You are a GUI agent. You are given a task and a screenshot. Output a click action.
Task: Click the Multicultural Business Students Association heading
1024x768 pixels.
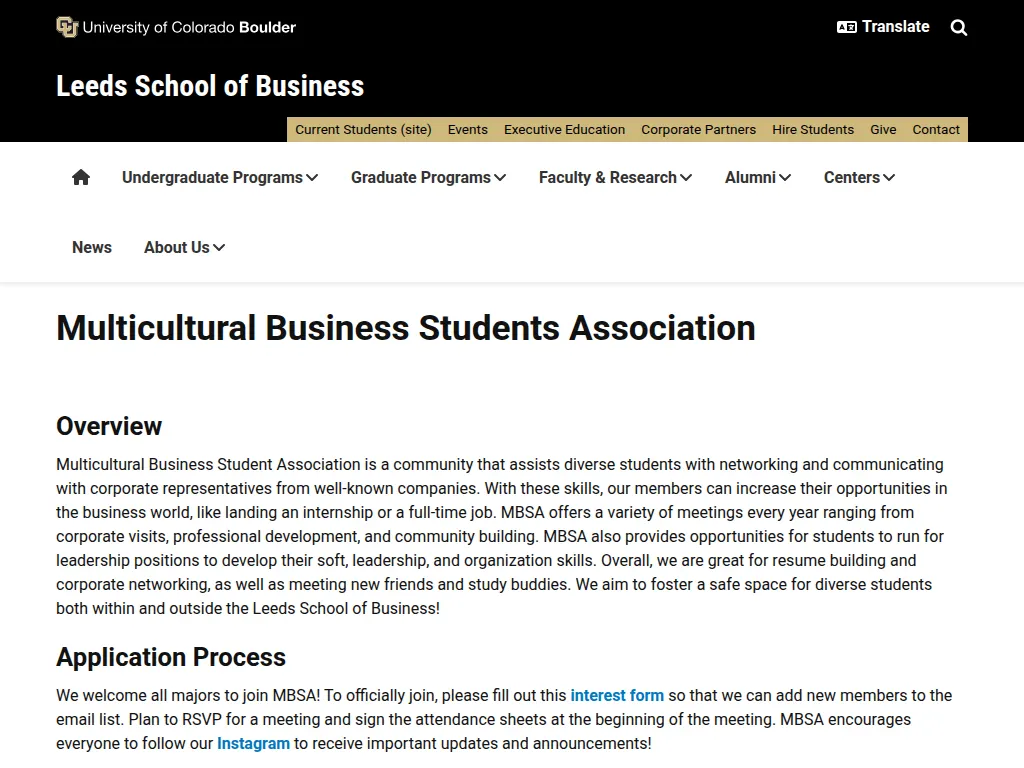[x=406, y=328]
